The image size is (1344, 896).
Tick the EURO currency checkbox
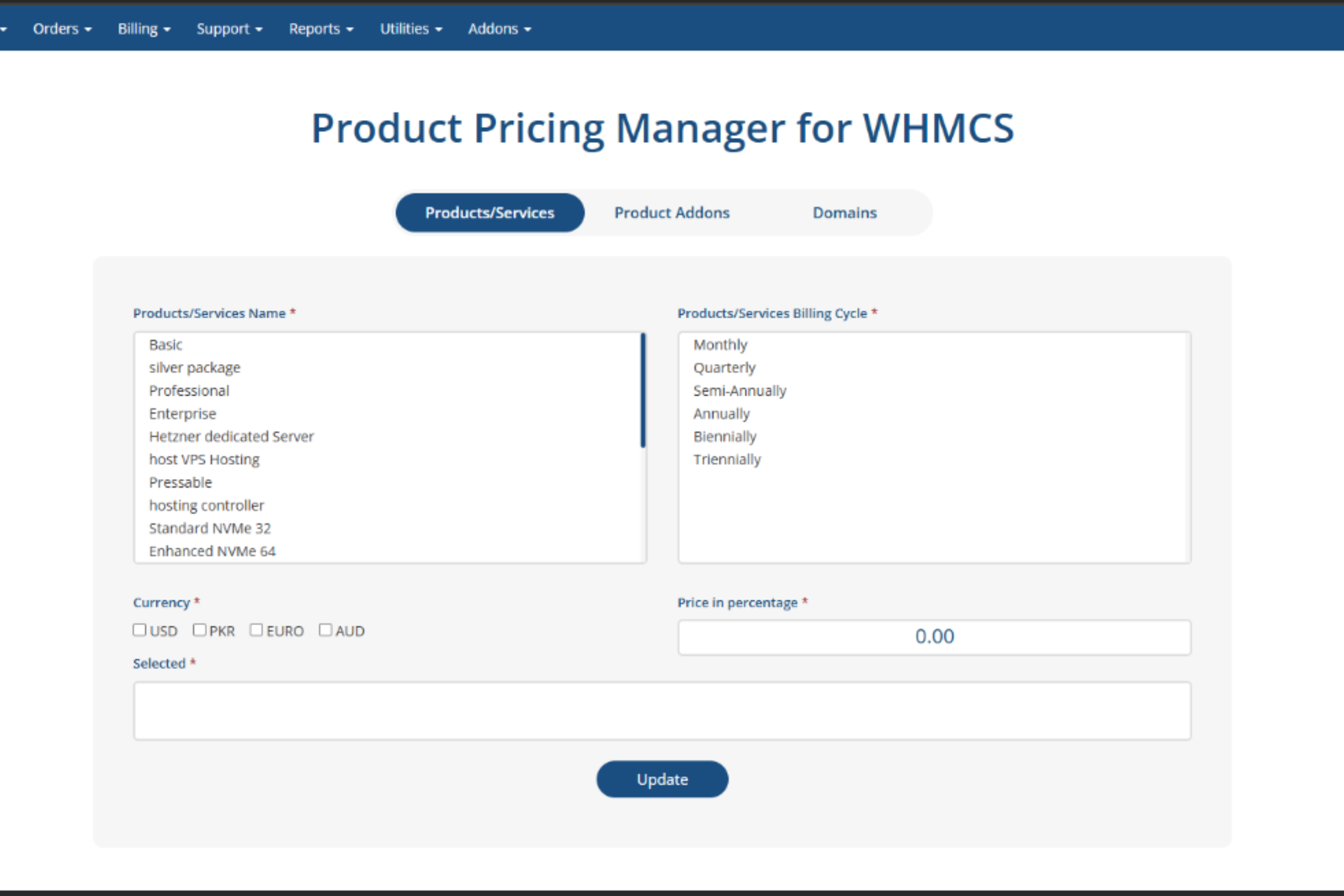coord(256,630)
